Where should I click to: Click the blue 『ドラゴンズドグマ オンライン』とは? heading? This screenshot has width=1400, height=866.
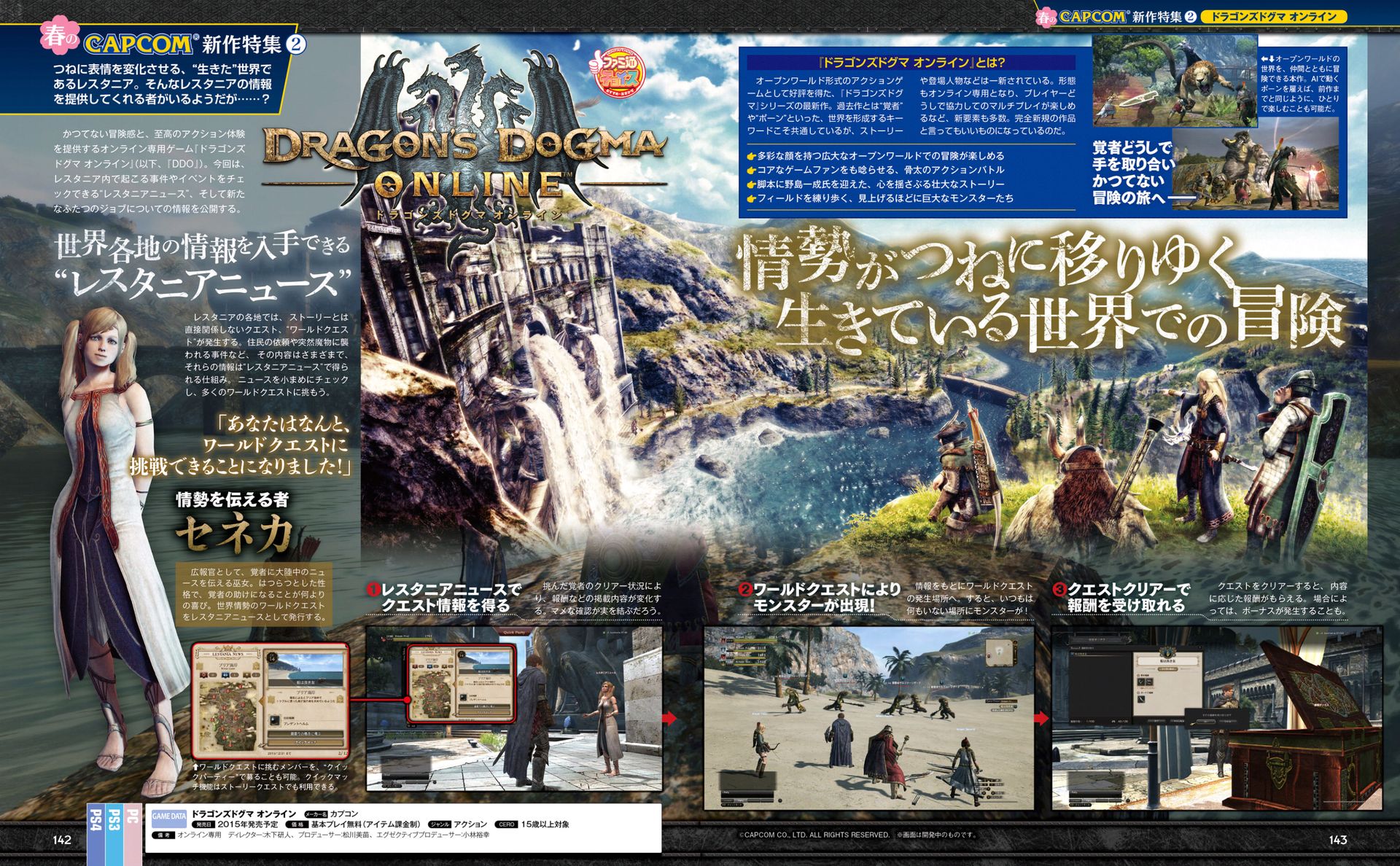(x=911, y=63)
